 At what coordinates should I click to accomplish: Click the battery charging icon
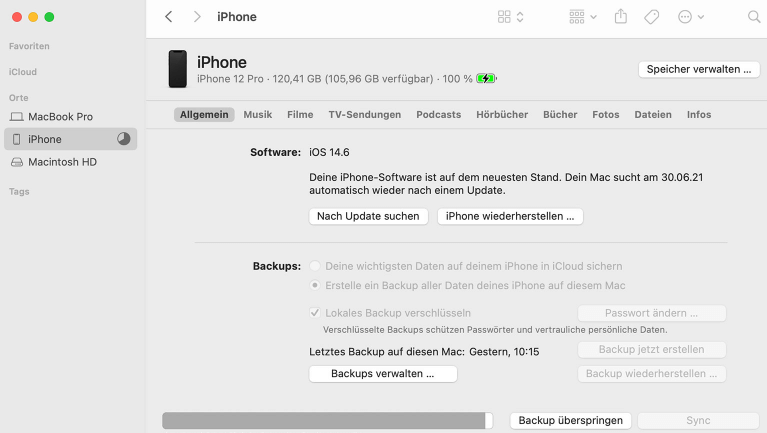point(486,78)
